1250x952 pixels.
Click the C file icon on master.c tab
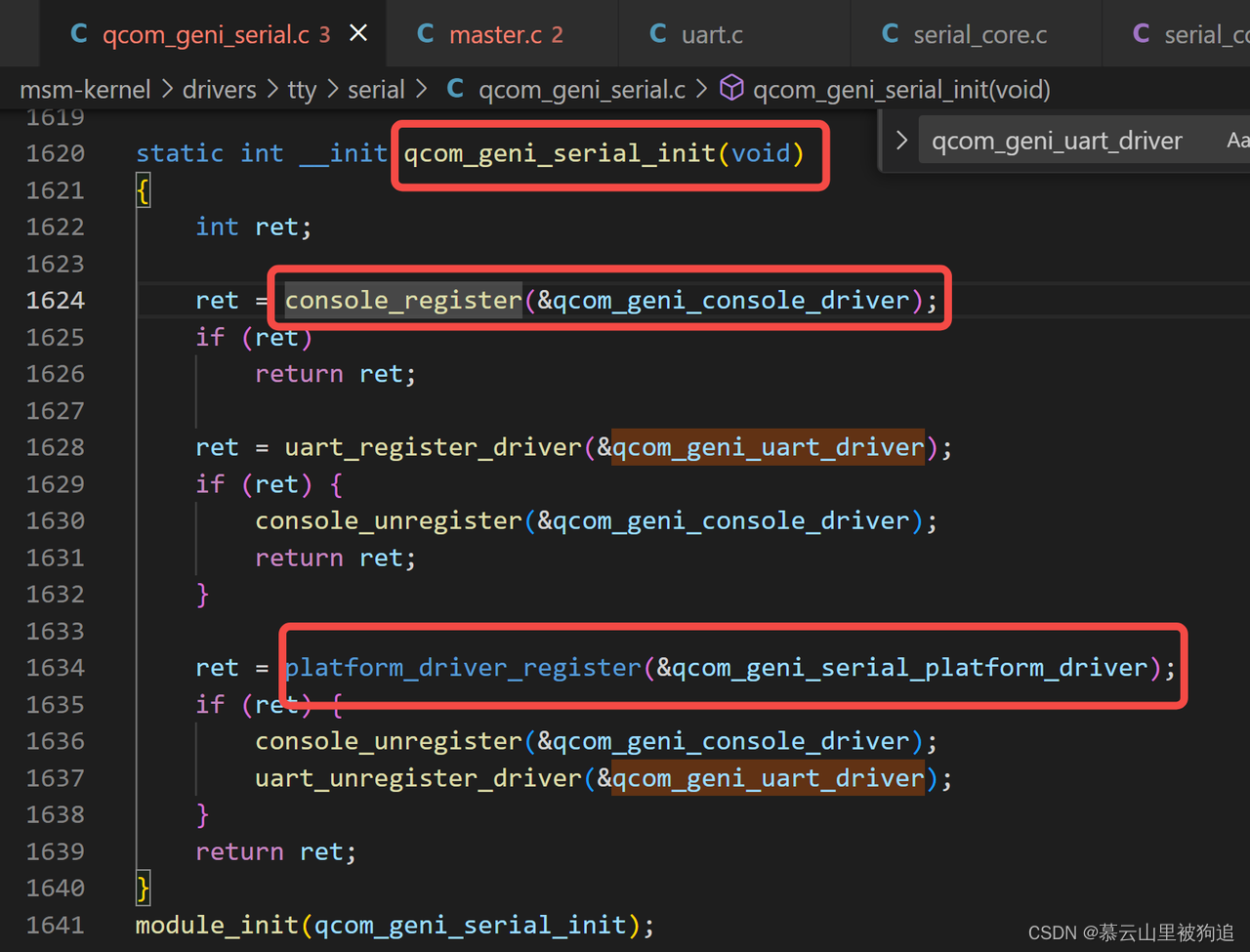click(x=425, y=34)
